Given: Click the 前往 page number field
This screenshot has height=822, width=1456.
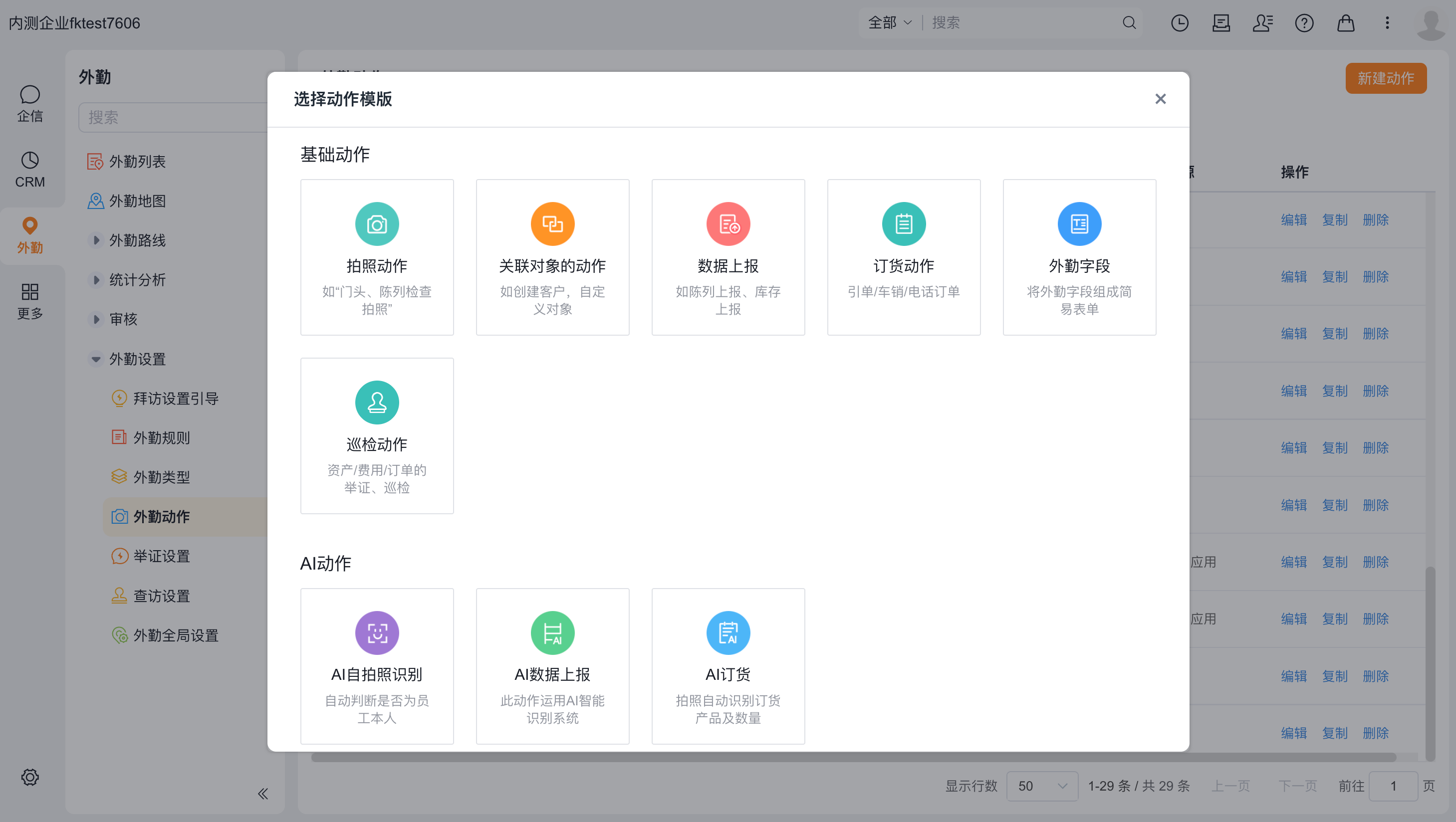Looking at the screenshot, I should click(1393, 786).
